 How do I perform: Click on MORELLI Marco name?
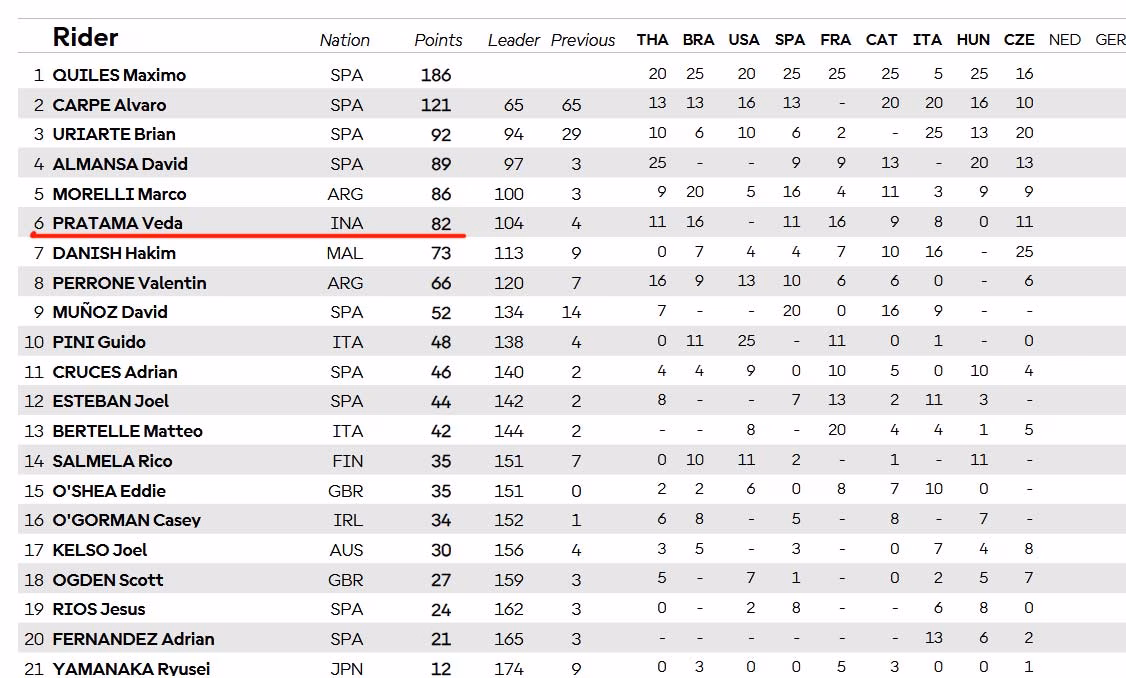pos(119,194)
